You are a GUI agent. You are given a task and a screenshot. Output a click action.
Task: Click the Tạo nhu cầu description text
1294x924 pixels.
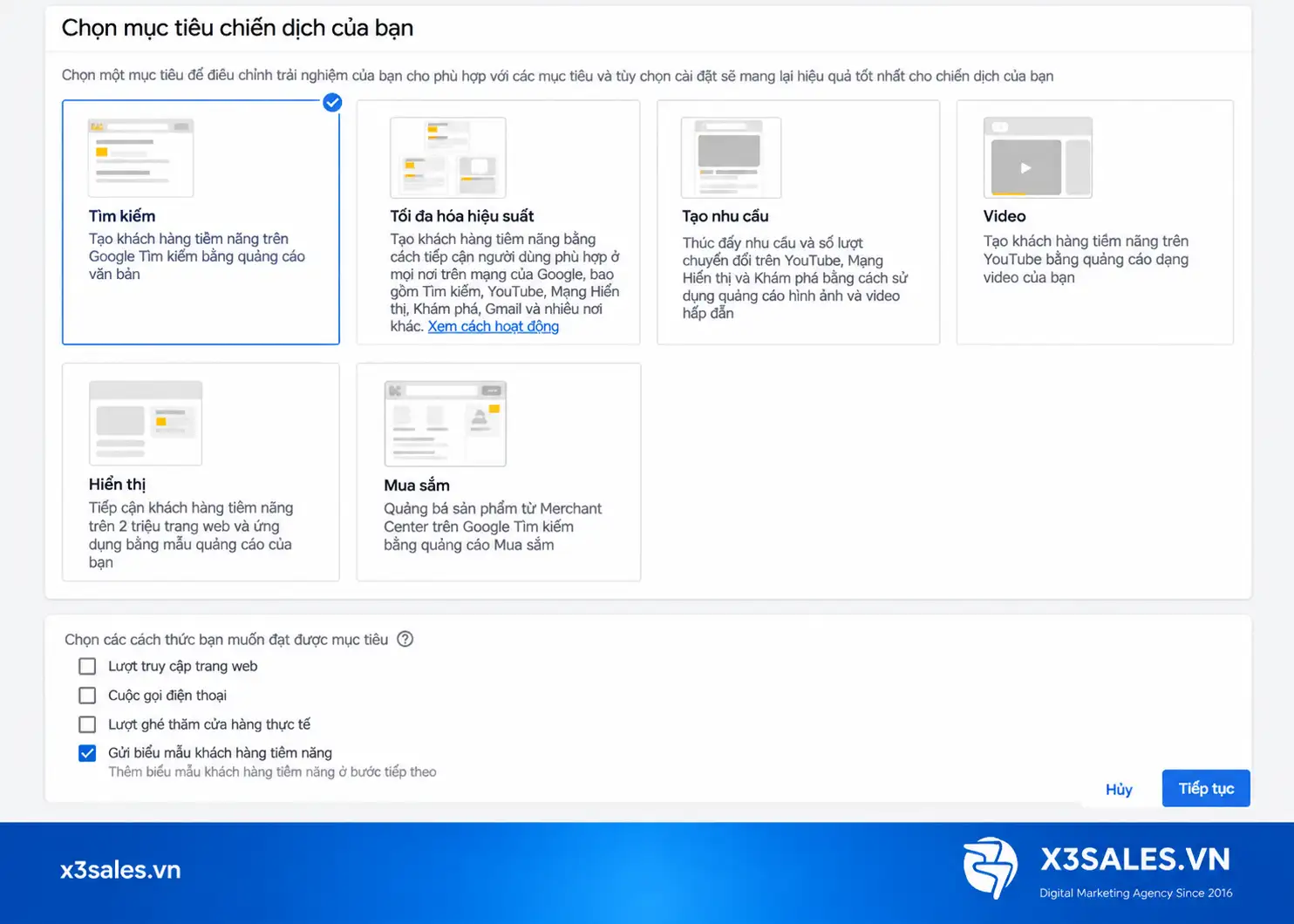(x=795, y=278)
